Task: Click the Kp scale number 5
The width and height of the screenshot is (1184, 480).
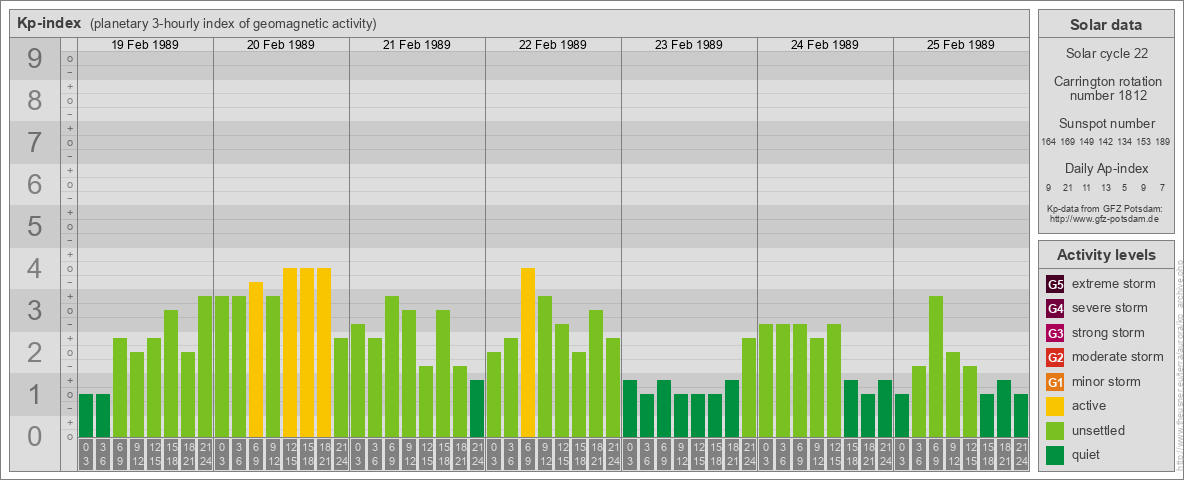Action: 34,226
